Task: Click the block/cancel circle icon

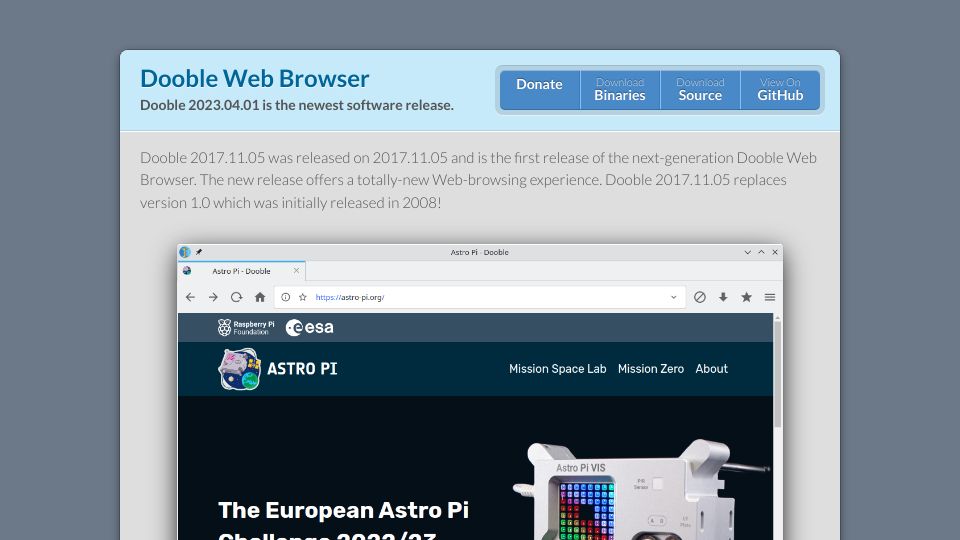Action: (700, 297)
